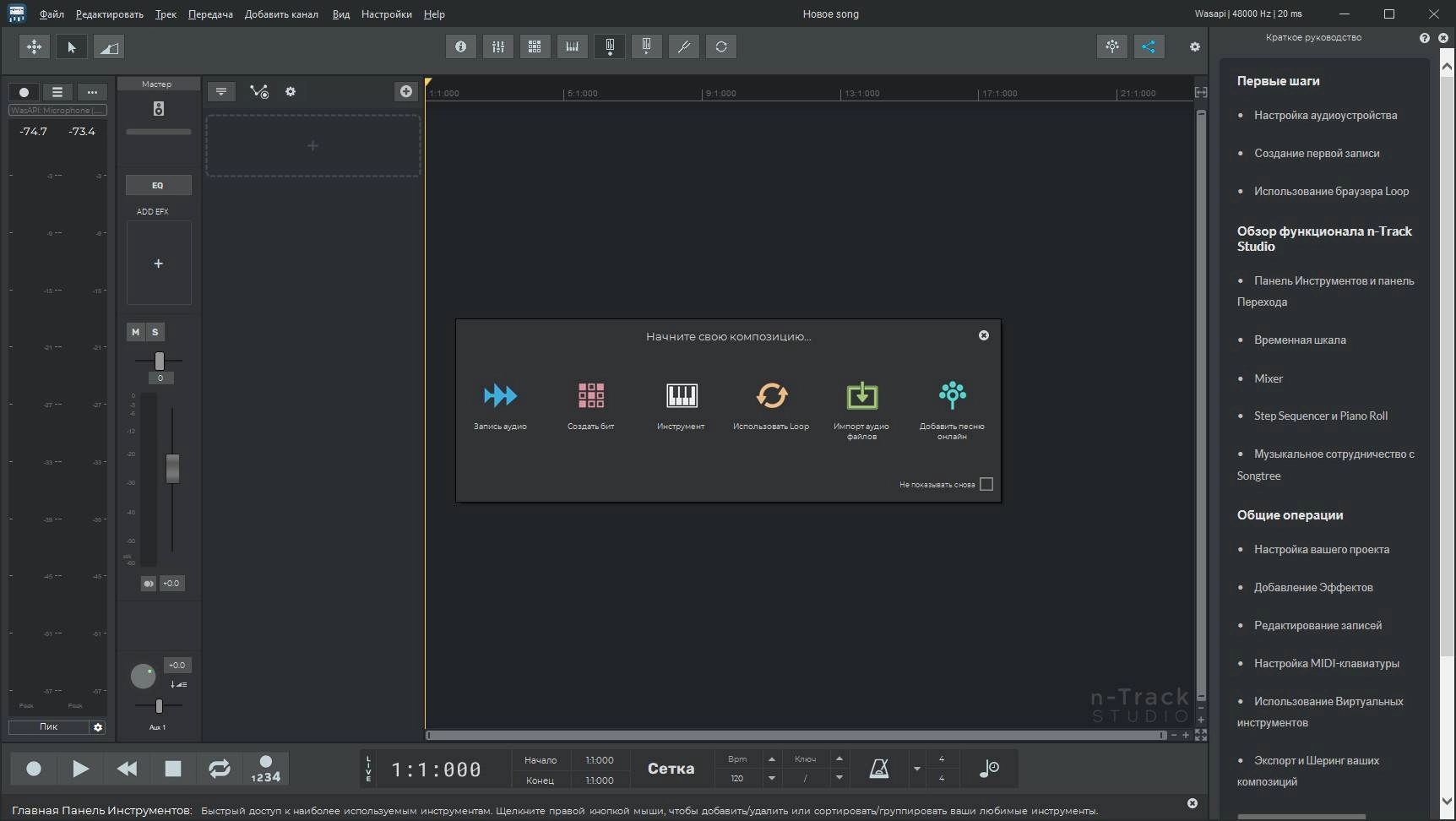The image size is (1456, 821).
Task: Select the volume envelope drawing tool
Action: click(109, 47)
